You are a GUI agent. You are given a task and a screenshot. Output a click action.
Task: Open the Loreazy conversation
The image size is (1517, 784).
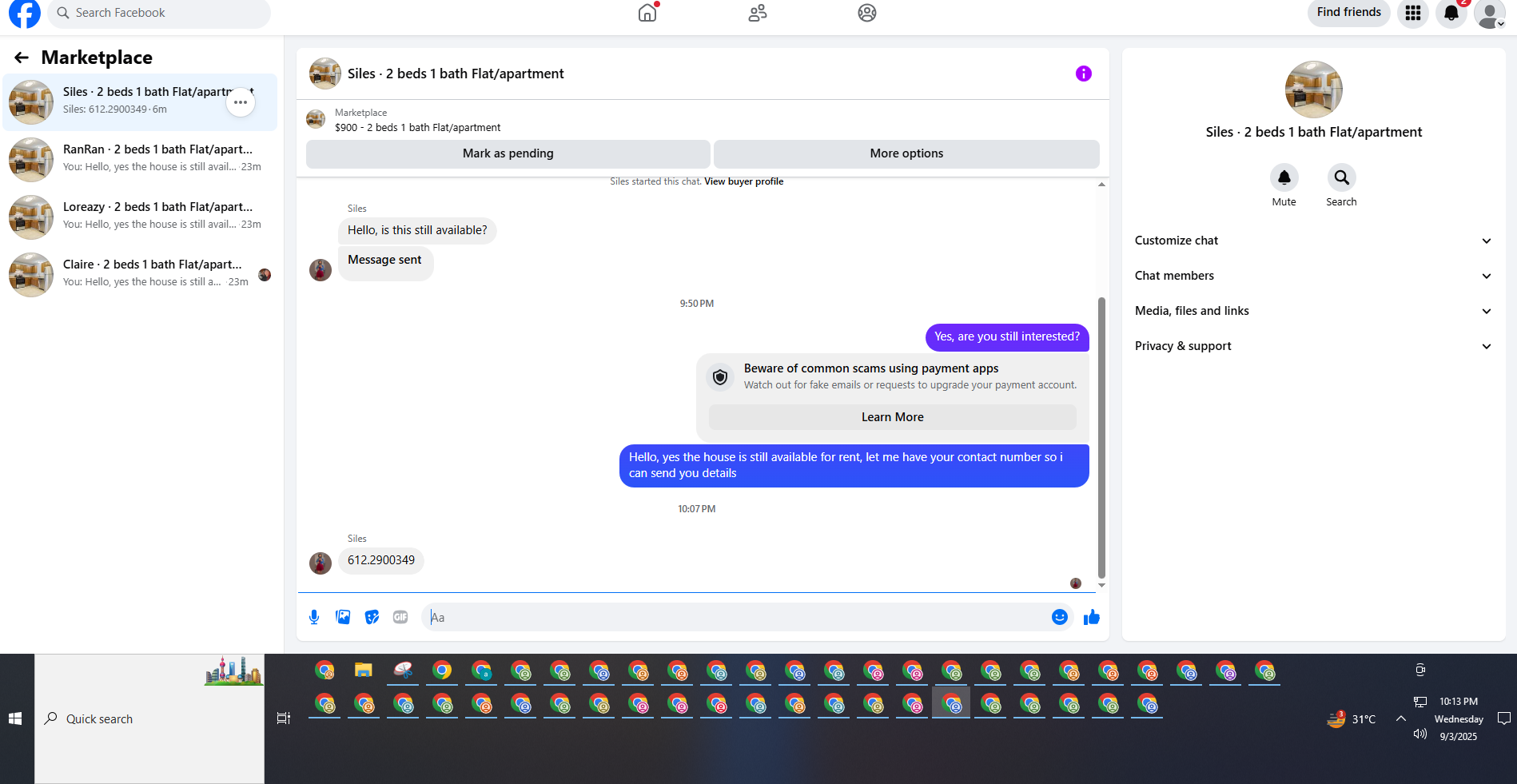pos(140,217)
